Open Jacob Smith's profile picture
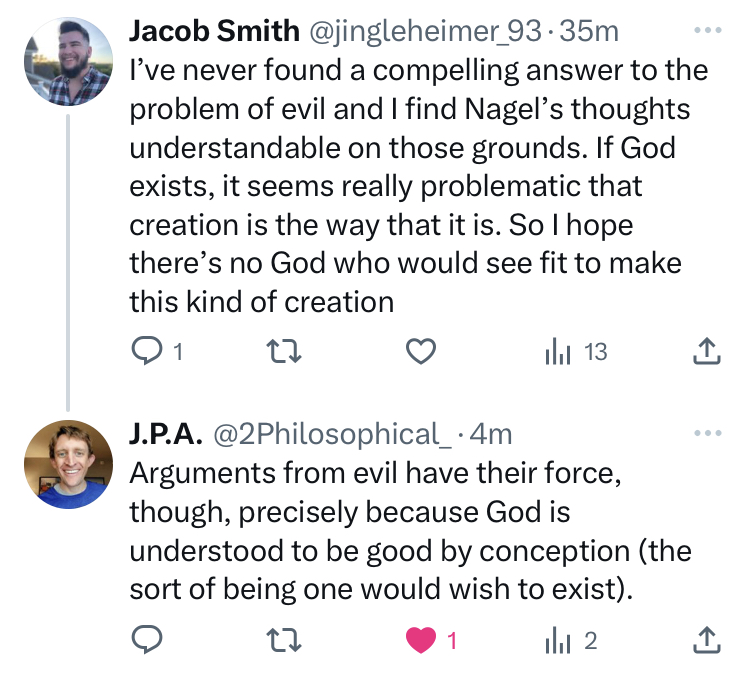Image resolution: width=750 pixels, height=682 pixels. point(67,59)
